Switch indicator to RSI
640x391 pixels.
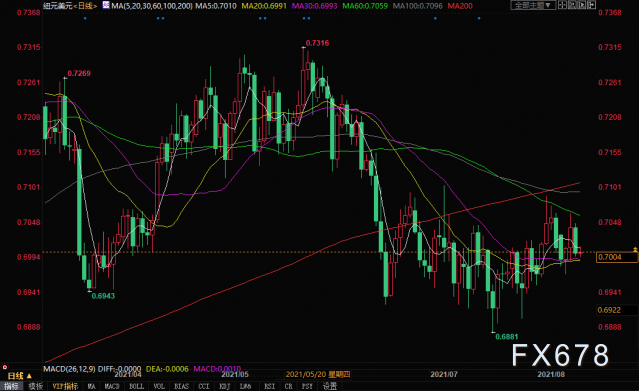click(x=269, y=386)
